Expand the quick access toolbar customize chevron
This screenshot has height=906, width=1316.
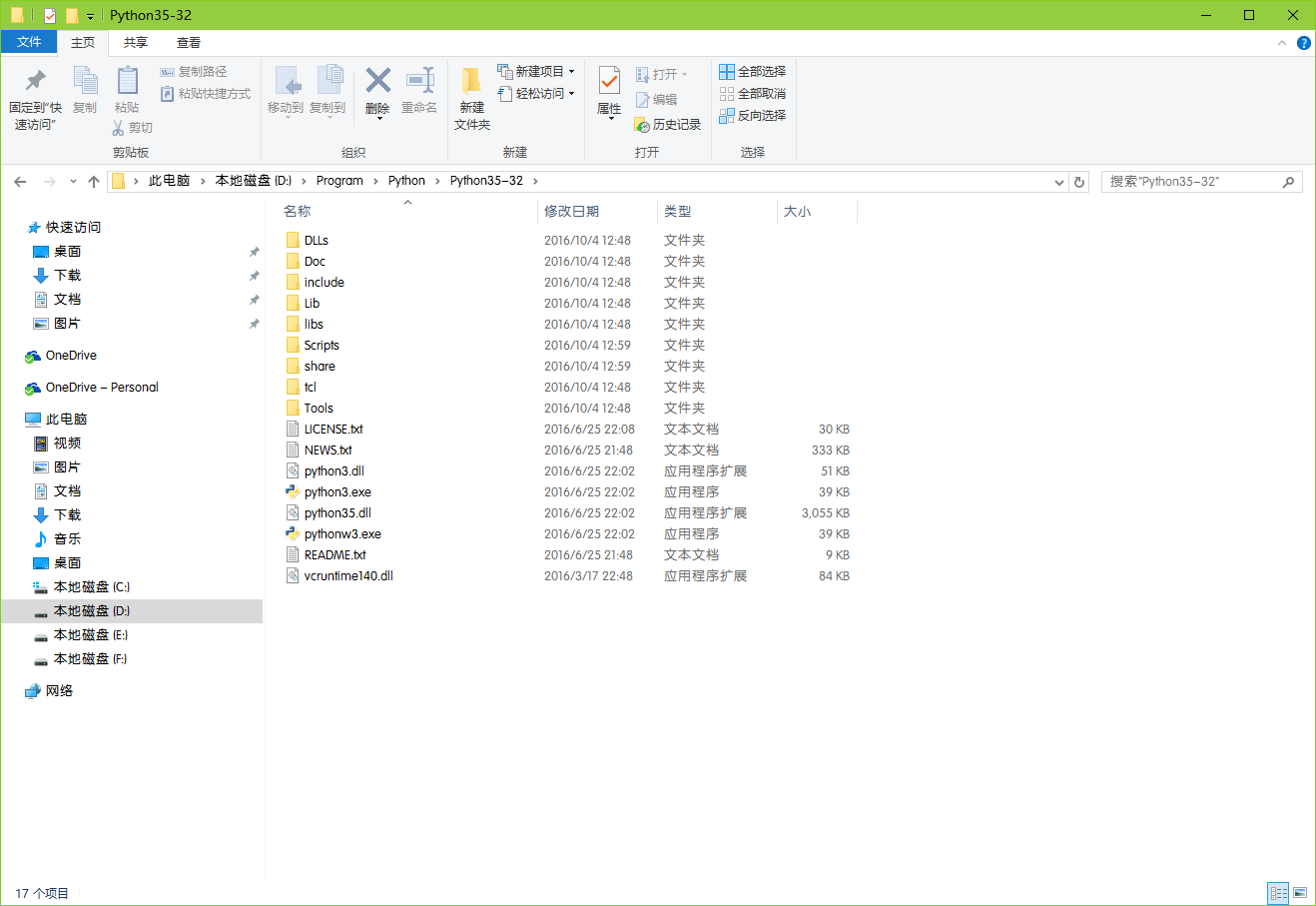coord(89,15)
